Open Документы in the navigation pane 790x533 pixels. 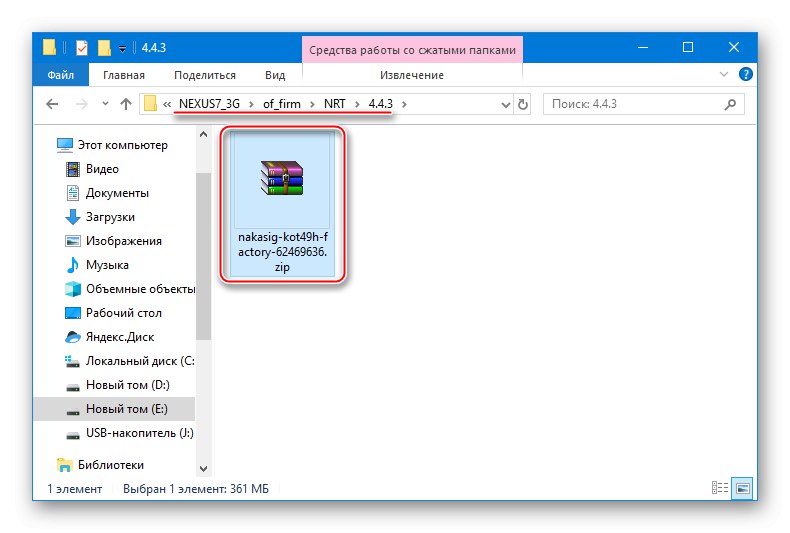point(117,193)
